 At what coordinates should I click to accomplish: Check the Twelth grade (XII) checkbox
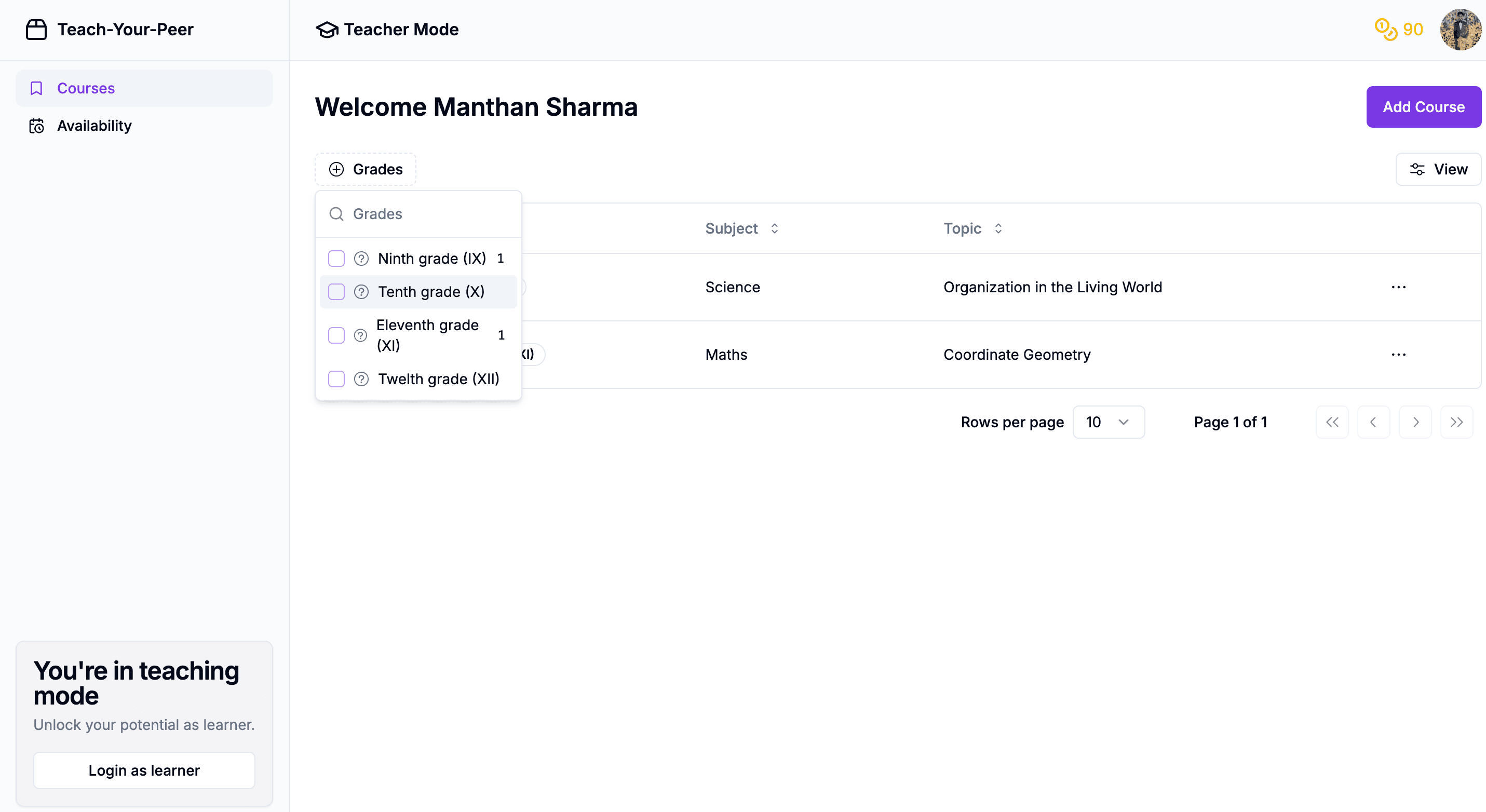click(x=336, y=379)
